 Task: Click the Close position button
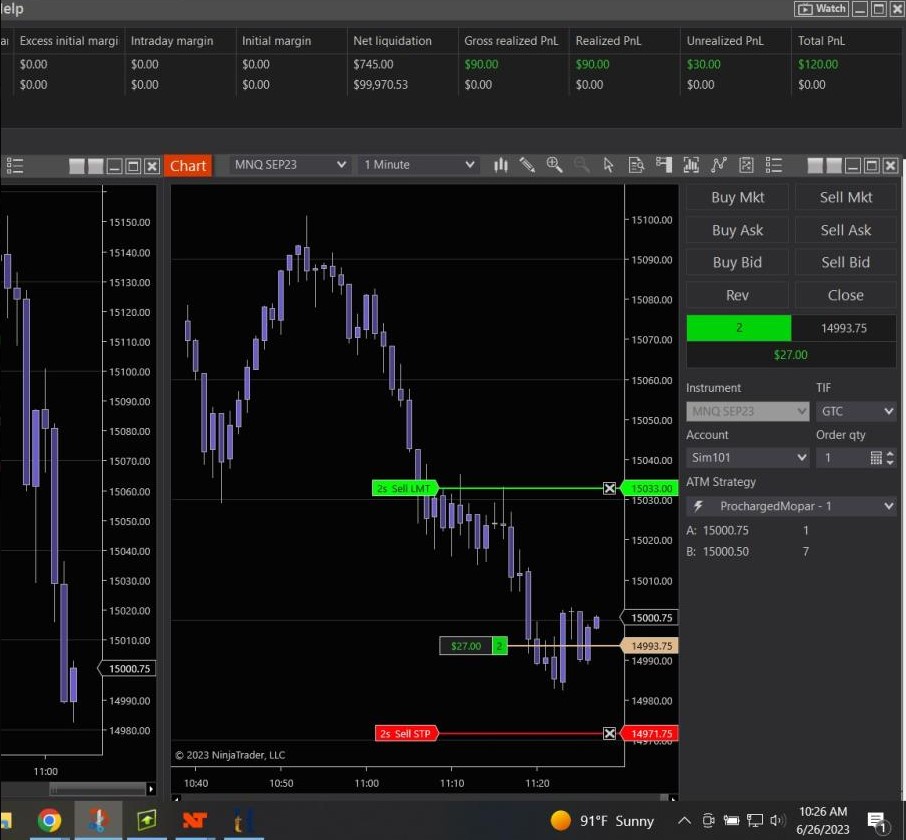tap(846, 295)
